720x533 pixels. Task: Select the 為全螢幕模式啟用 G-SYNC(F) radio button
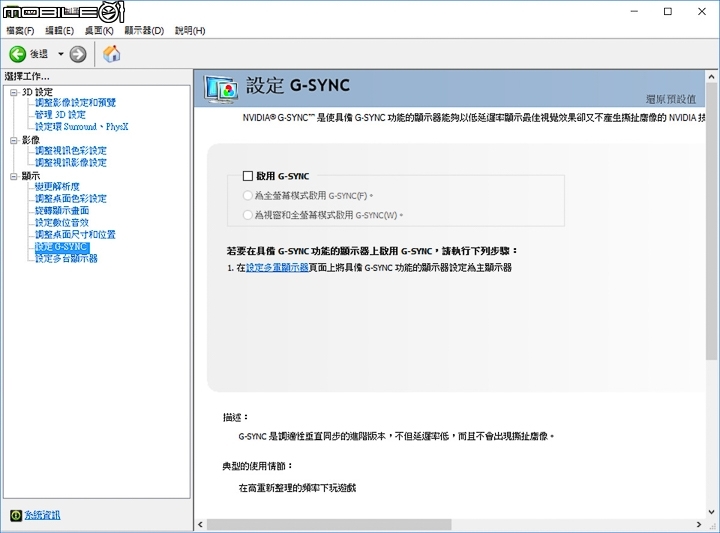[x=248, y=196]
